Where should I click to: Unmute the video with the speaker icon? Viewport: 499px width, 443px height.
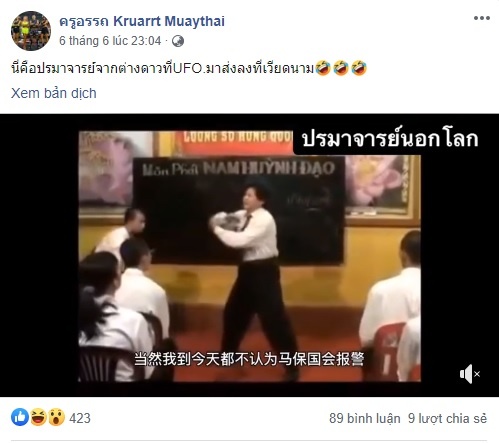(x=470, y=374)
